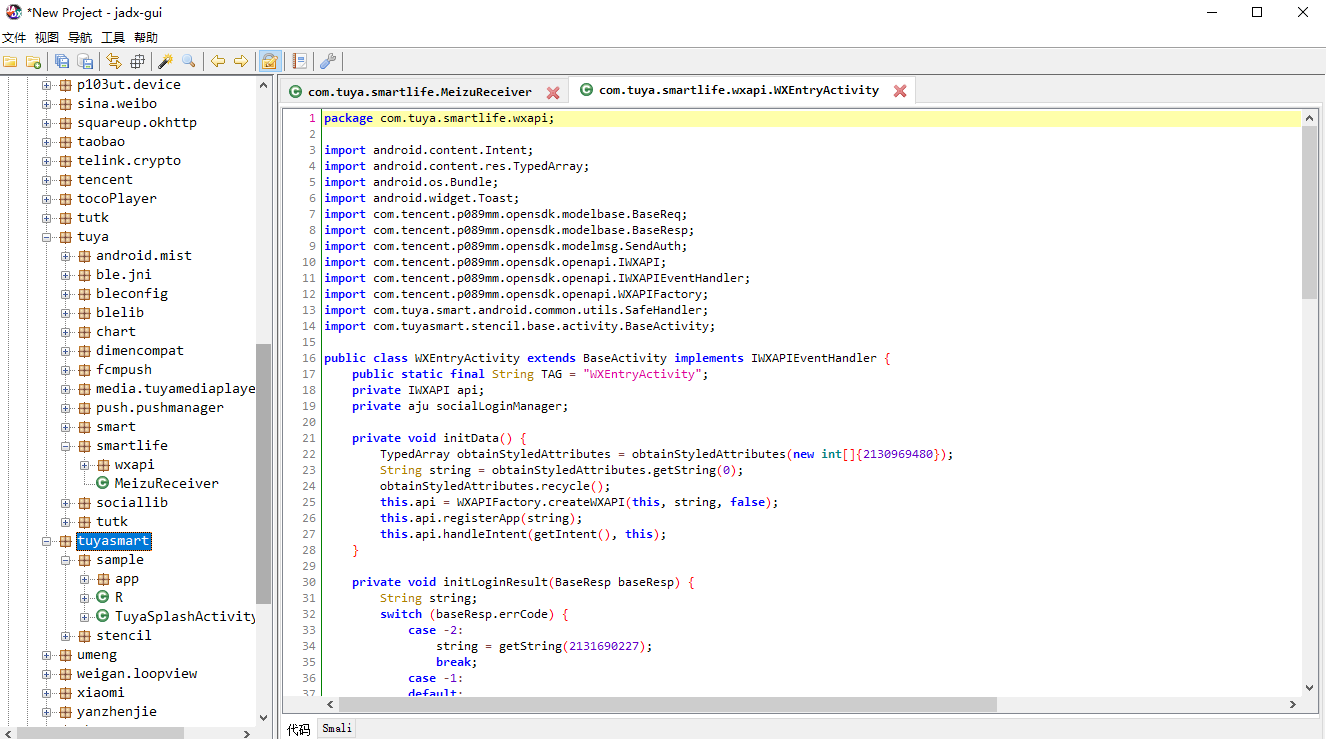This screenshot has width=1326, height=739.
Task: Close the MeizuReceiver tab
Action: [553, 92]
